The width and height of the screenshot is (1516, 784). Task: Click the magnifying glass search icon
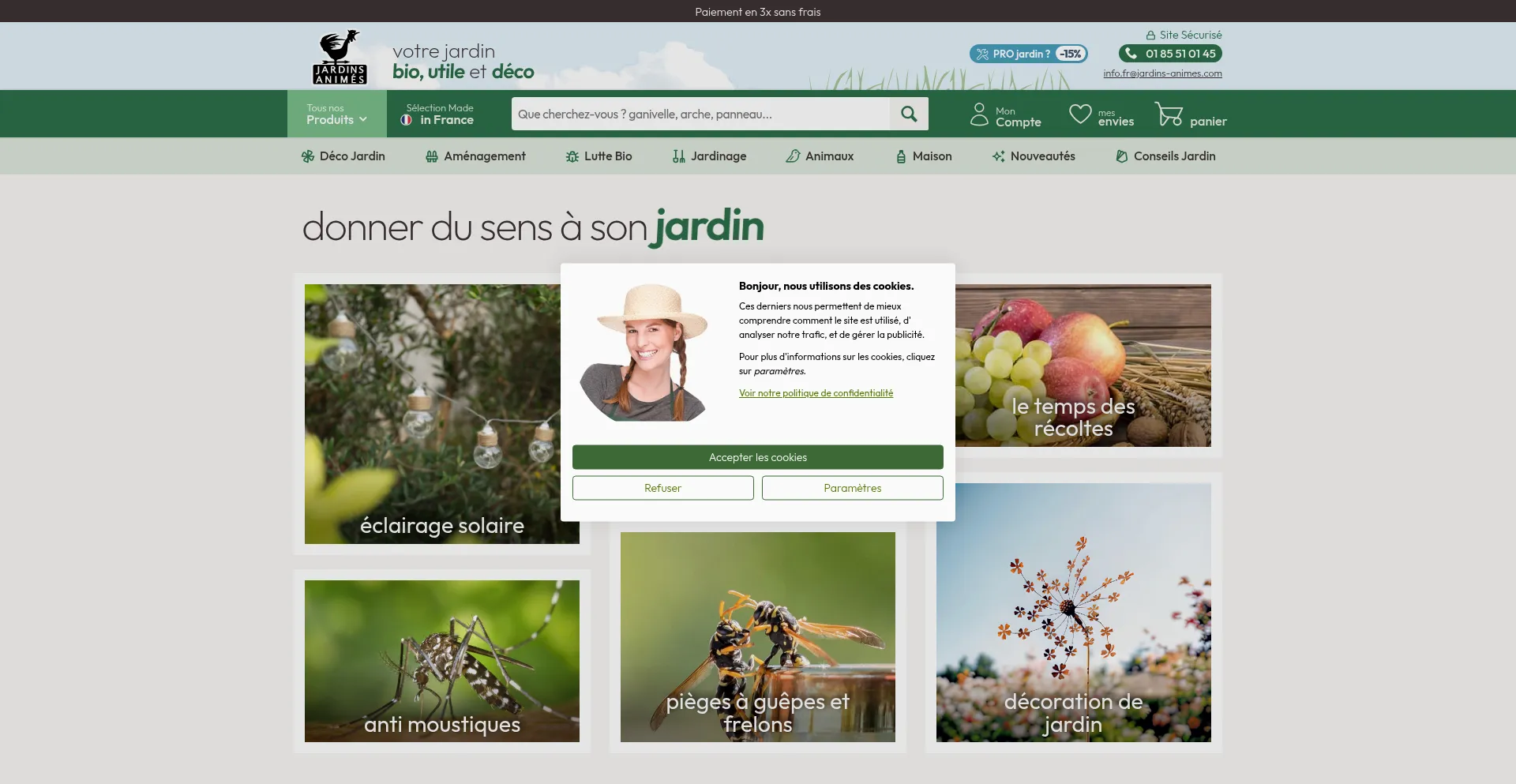(x=909, y=114)
